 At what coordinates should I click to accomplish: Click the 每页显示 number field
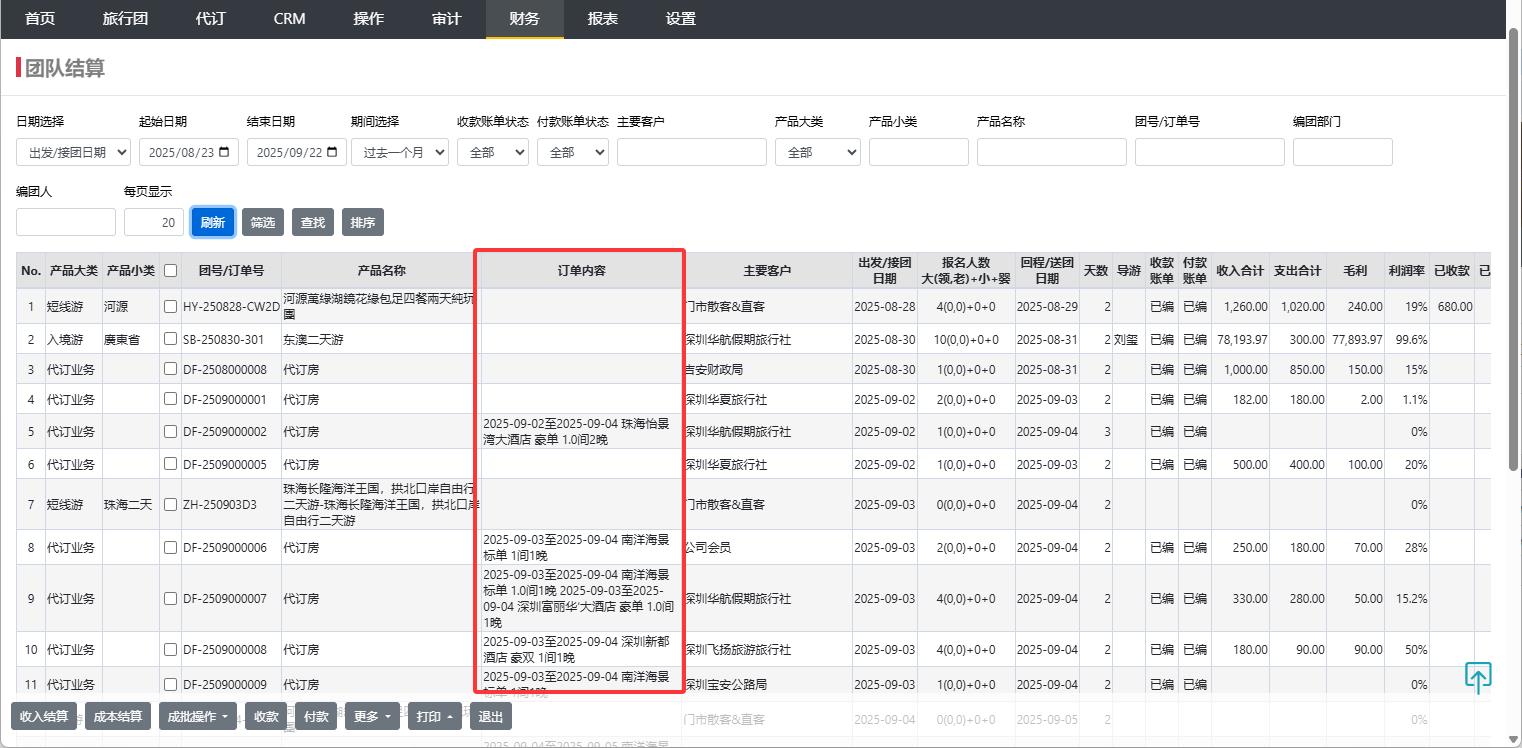pyautogui.click(x=154, y=222)
